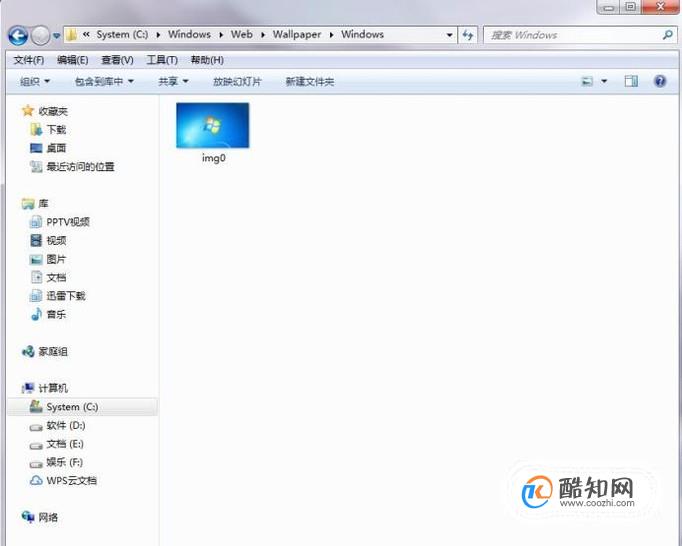Viewport: 682px width, 546px height.
Task: Open the 文件(F) menu
Action: tap(29, 60)
